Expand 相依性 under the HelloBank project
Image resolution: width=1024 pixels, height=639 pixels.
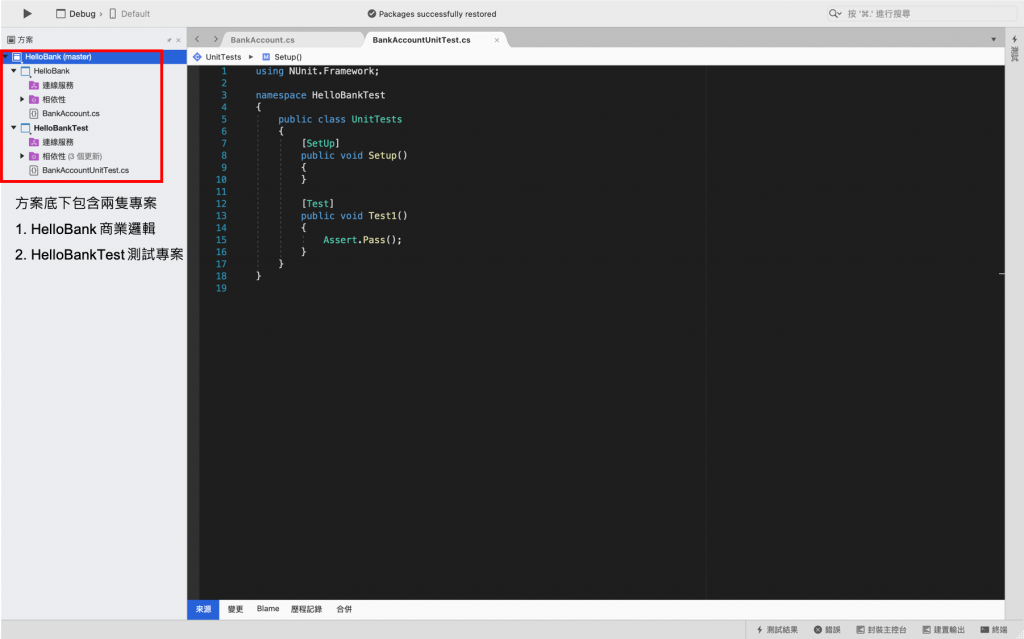(22, 99)
